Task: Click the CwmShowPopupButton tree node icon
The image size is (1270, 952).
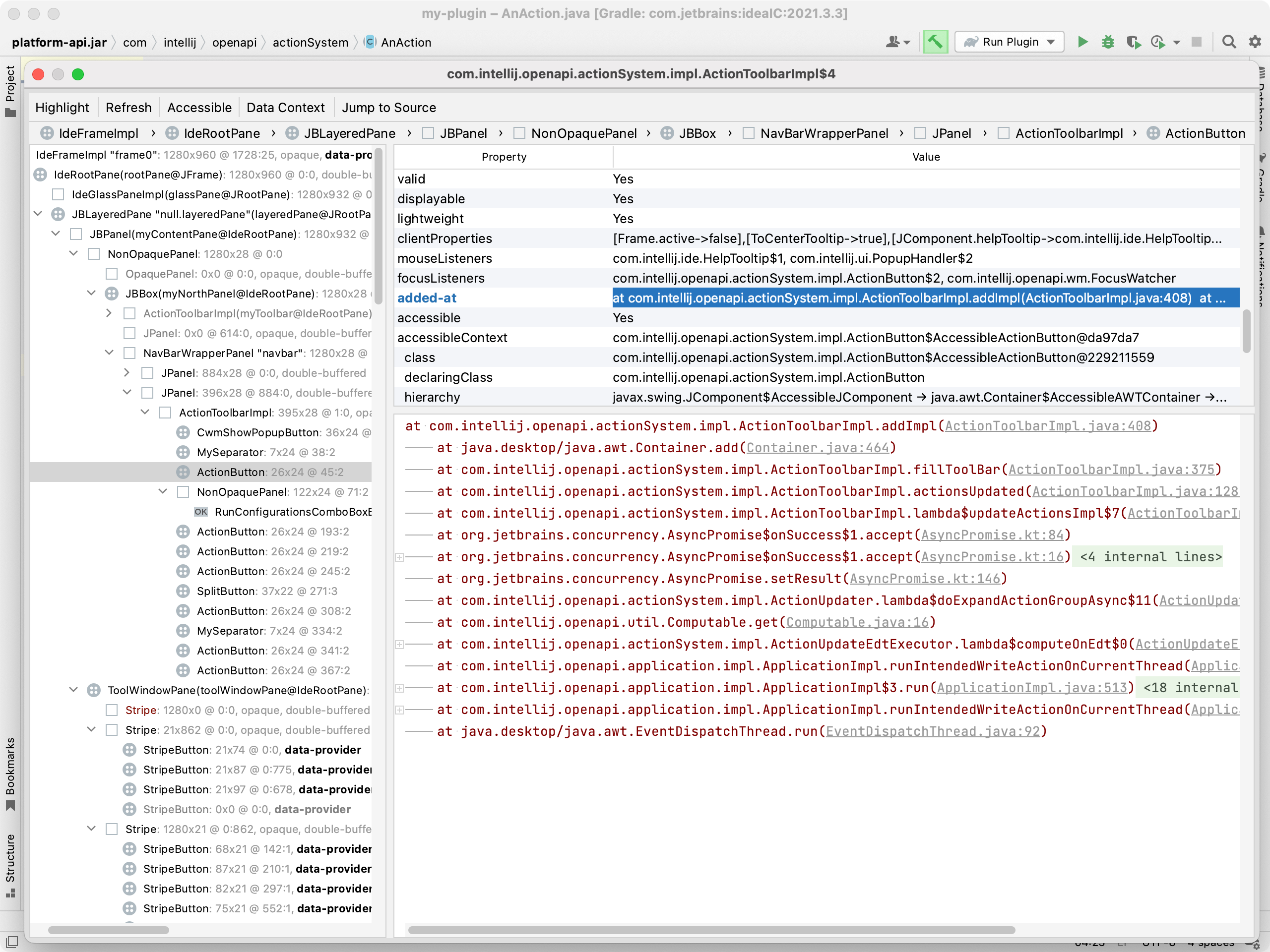Action: coord(183,432)
